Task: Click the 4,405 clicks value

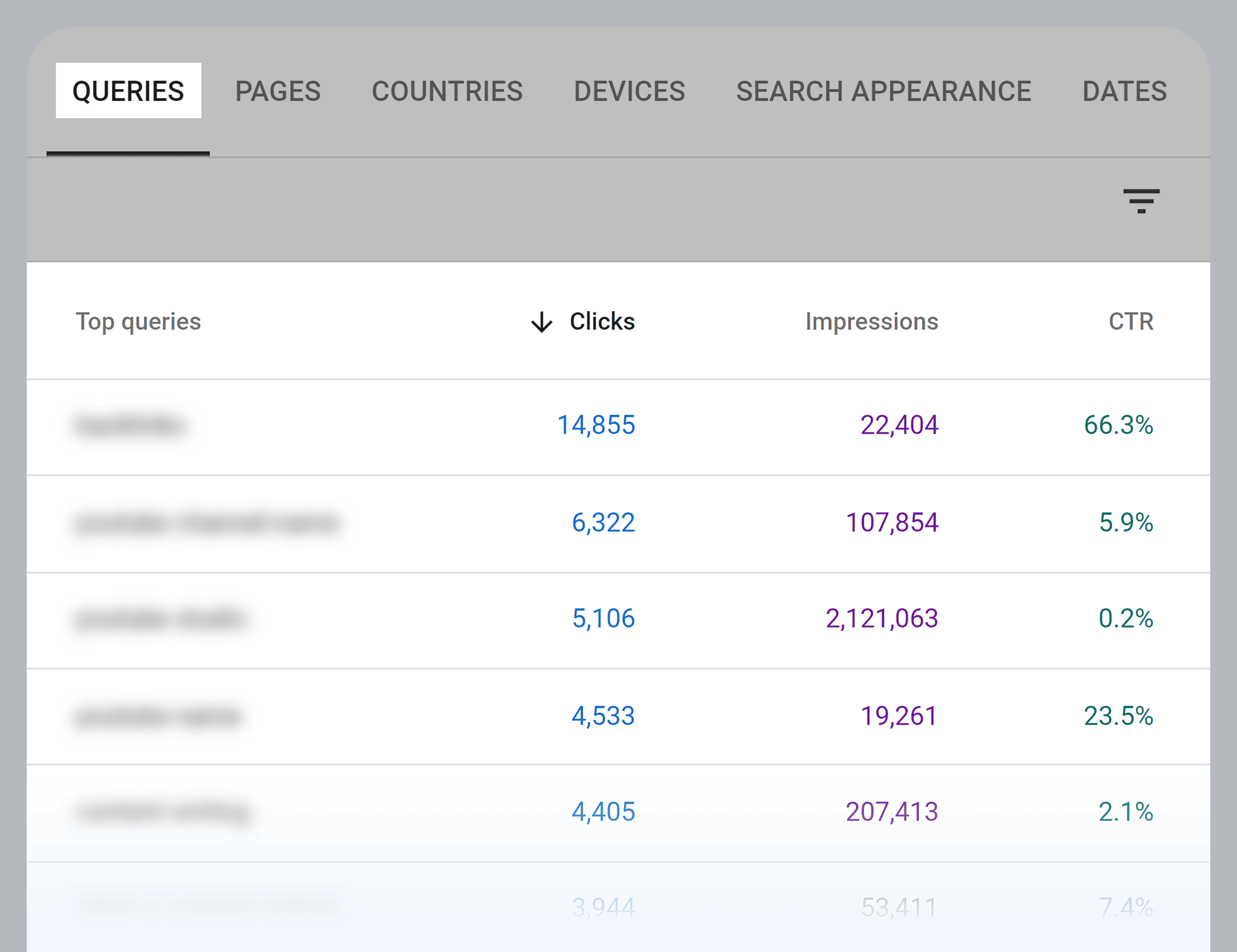Action: 603,812
